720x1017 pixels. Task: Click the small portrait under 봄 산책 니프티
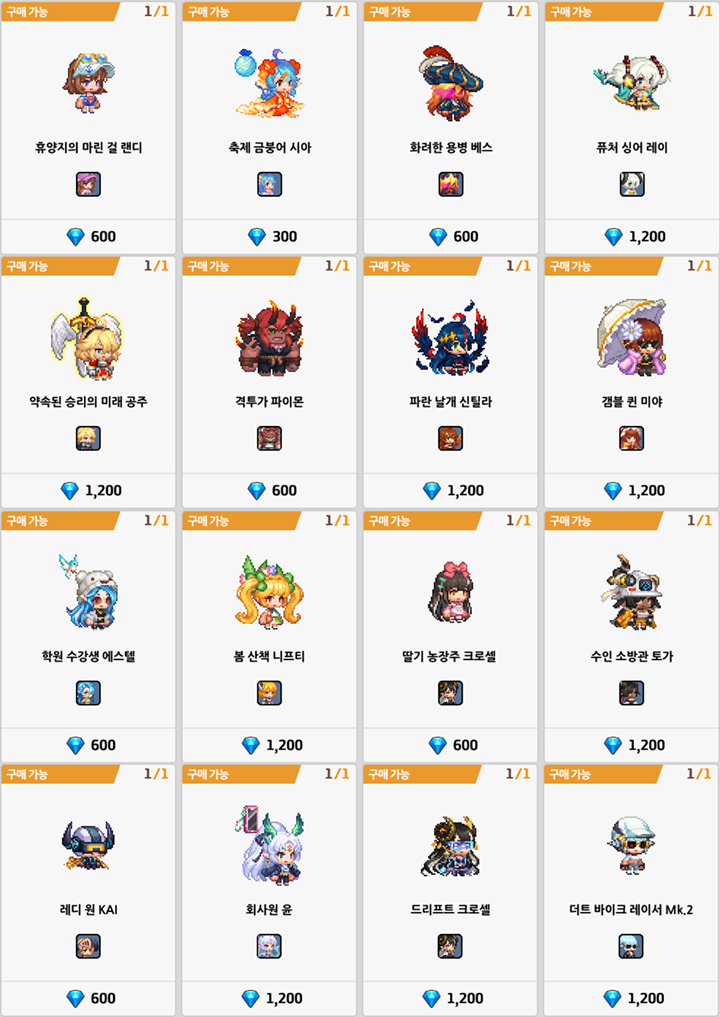[x=269, y=693]
